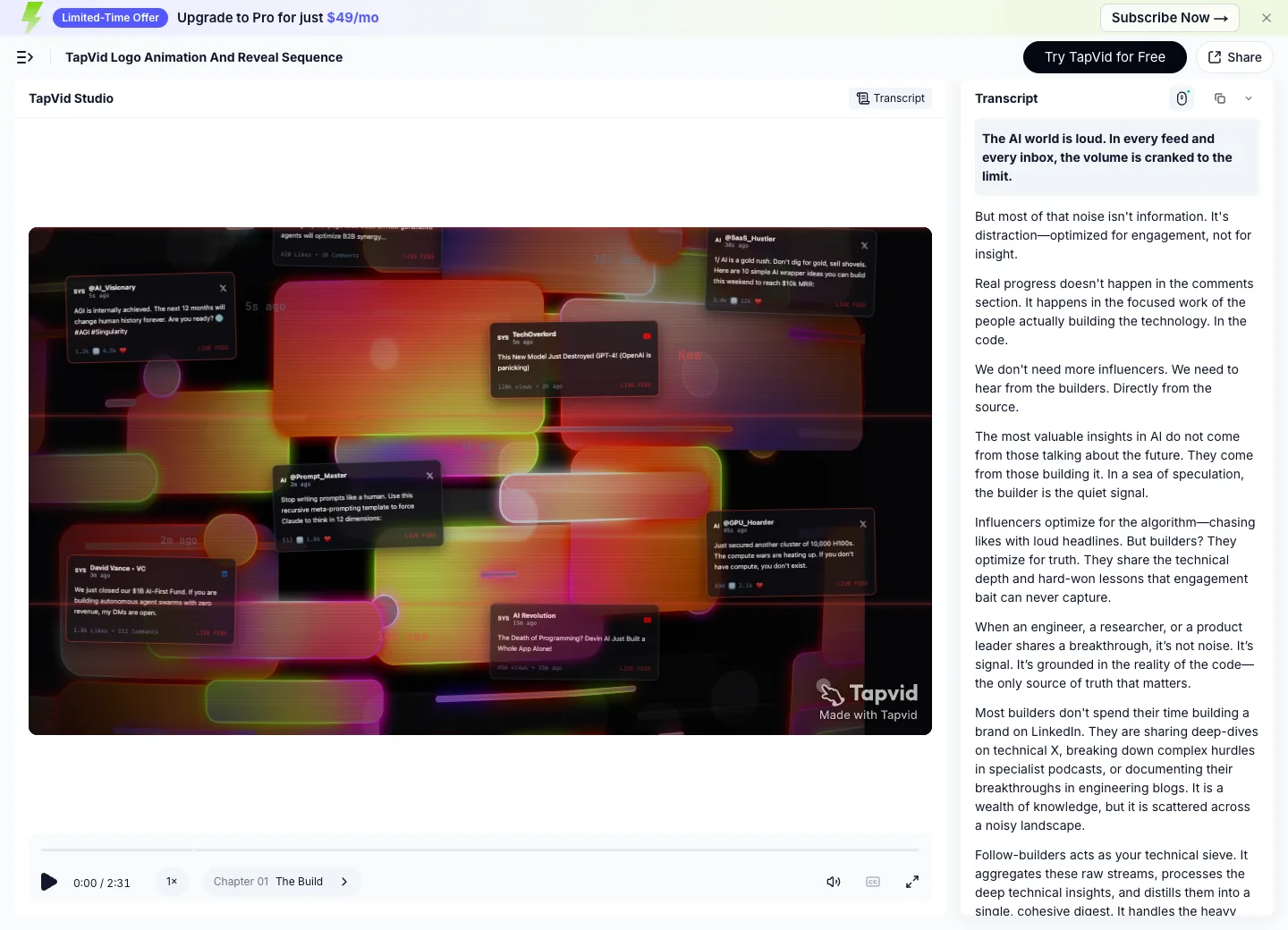Jump to "Most builders don't spend" paragraph

pos(1116,769)
